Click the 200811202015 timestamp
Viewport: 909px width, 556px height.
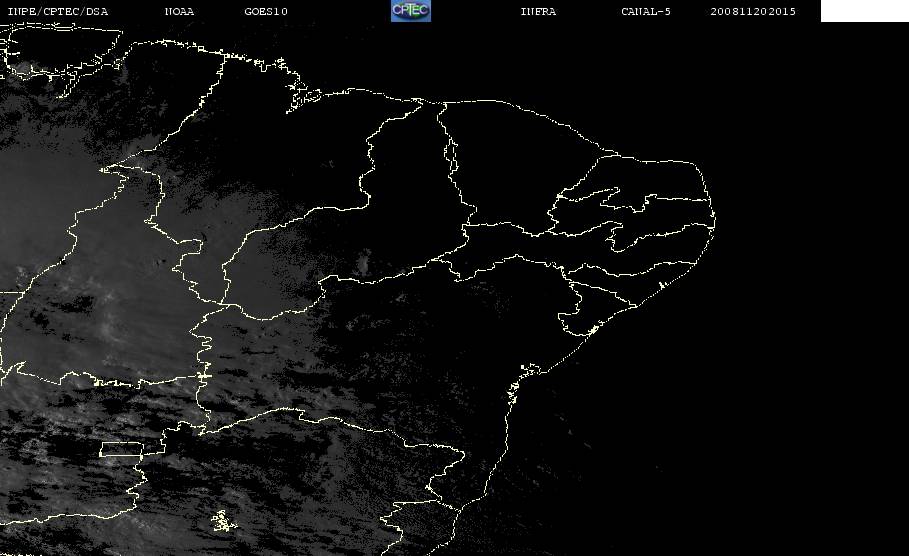pyautogui.click(x=753, y=11)
